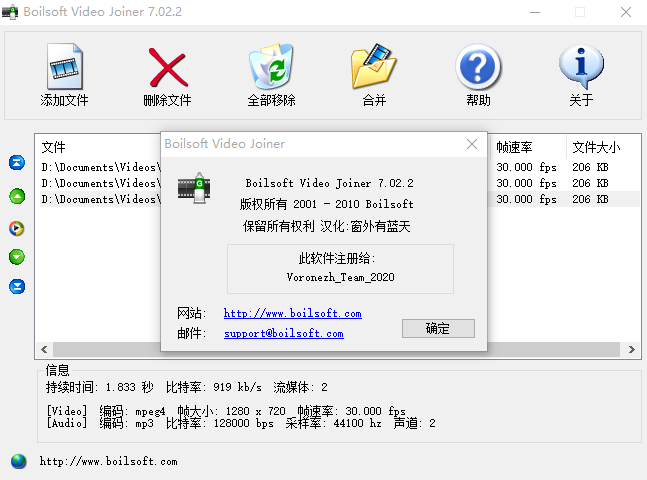The width and height of the screenshot is (647, 480).
Task: Click the 合并 (Merge) folder icon
Action: [x=374, y=66]
